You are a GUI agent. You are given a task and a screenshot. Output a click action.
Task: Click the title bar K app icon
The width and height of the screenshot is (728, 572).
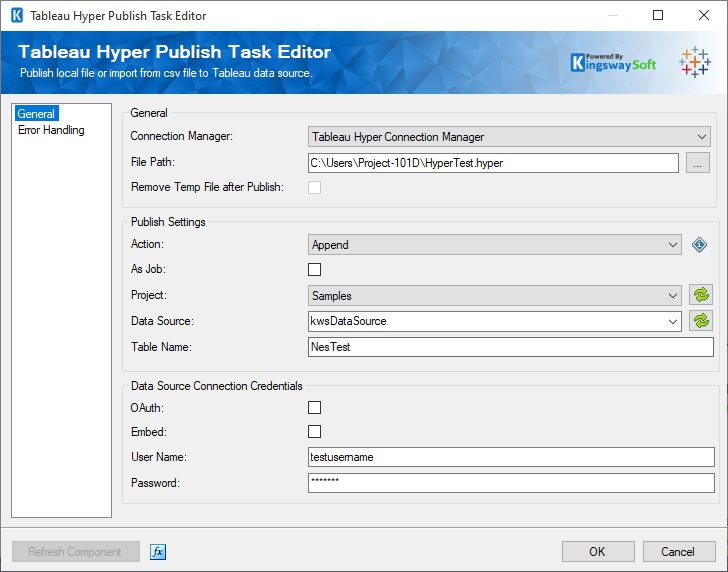[17, 15]
